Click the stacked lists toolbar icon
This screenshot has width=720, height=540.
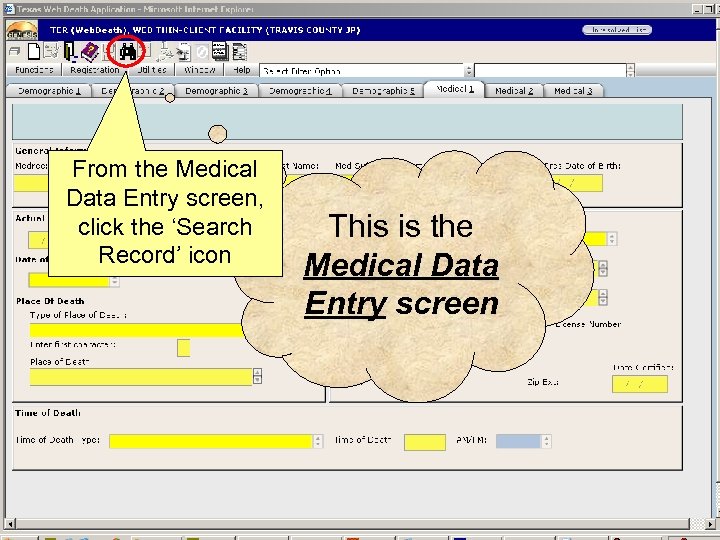[220, 51]
